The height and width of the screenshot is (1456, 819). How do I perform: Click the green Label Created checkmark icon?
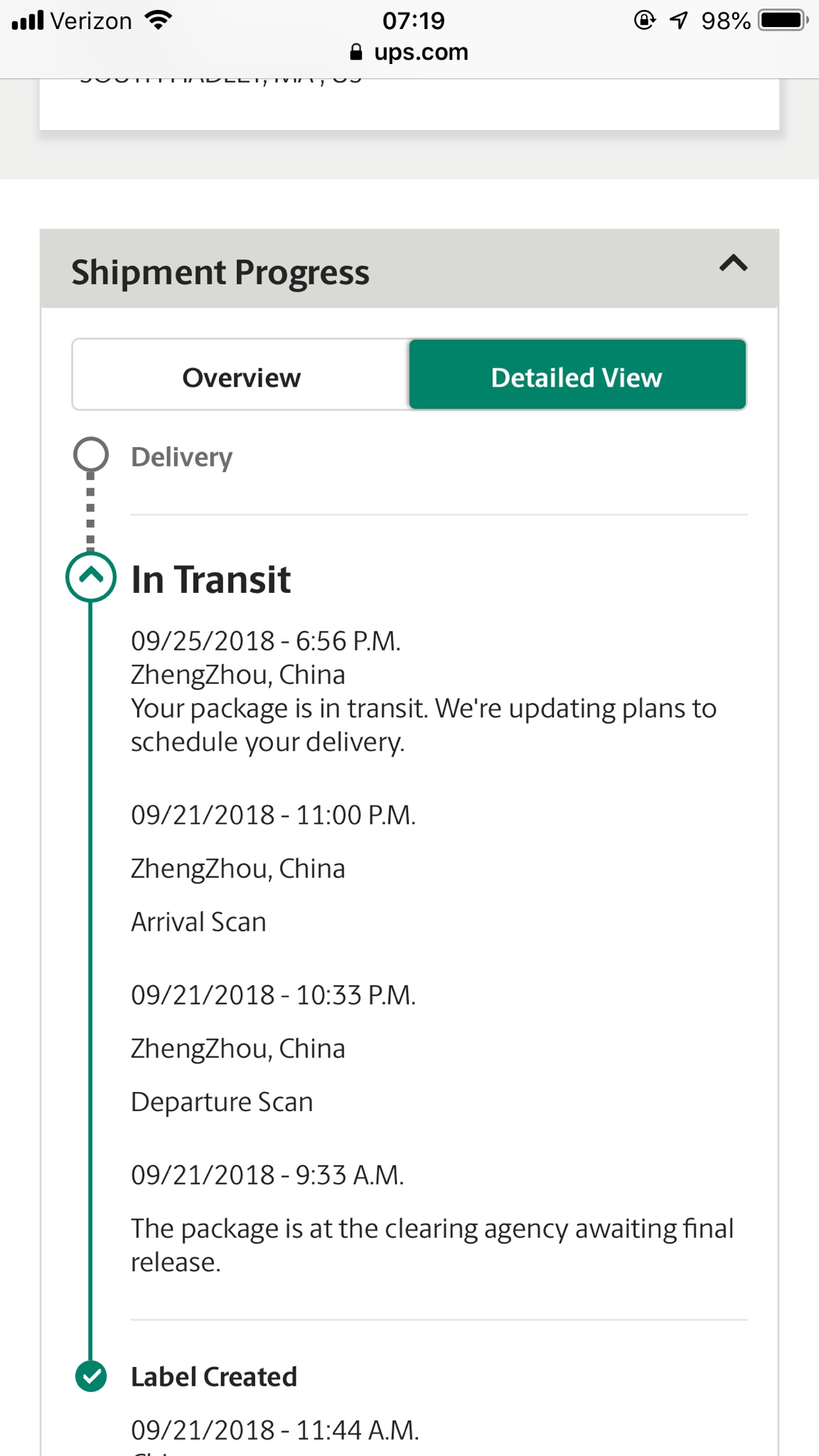(91, 1376)
